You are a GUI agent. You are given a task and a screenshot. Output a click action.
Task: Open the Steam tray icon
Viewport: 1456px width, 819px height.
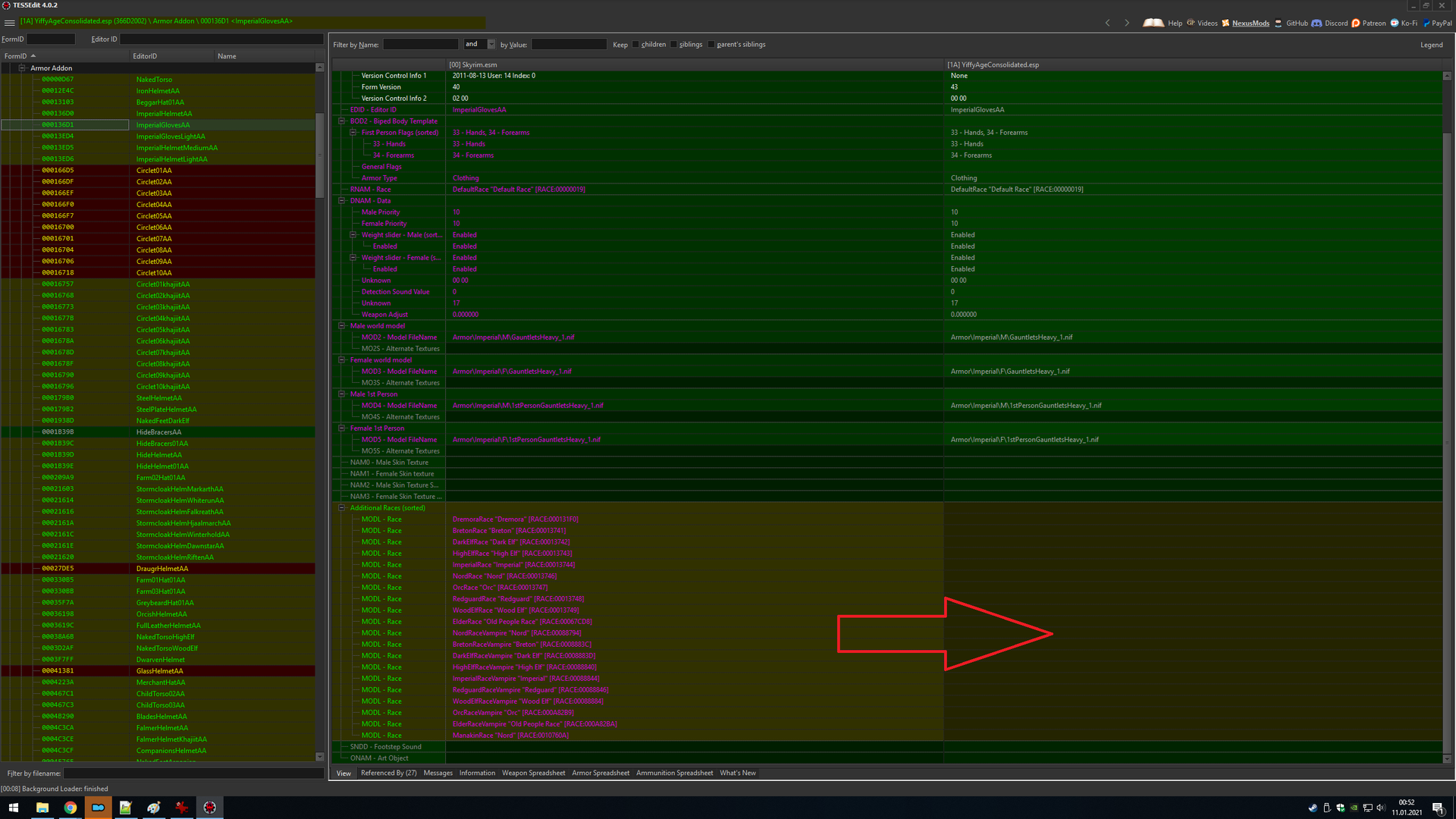tap(1313, 808)
